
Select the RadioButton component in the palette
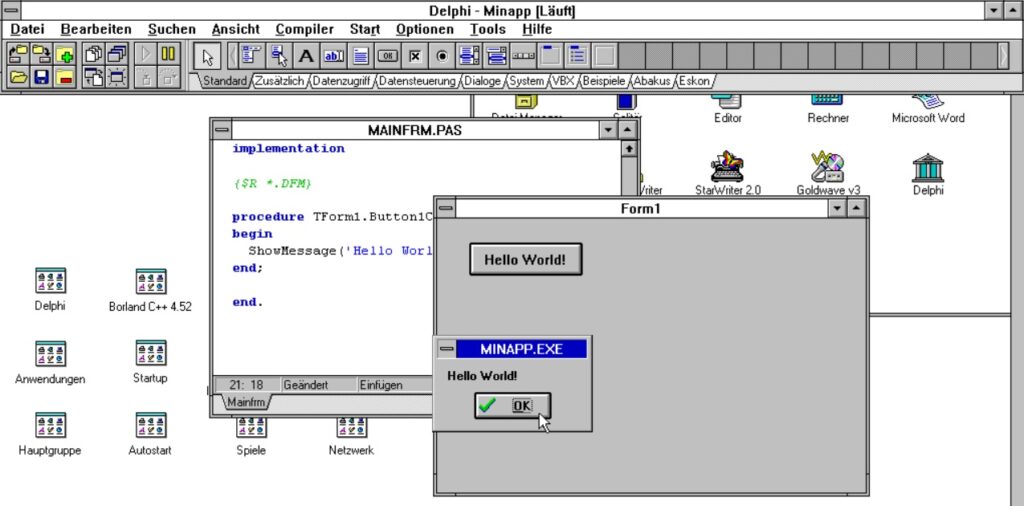tap(442, 55)
